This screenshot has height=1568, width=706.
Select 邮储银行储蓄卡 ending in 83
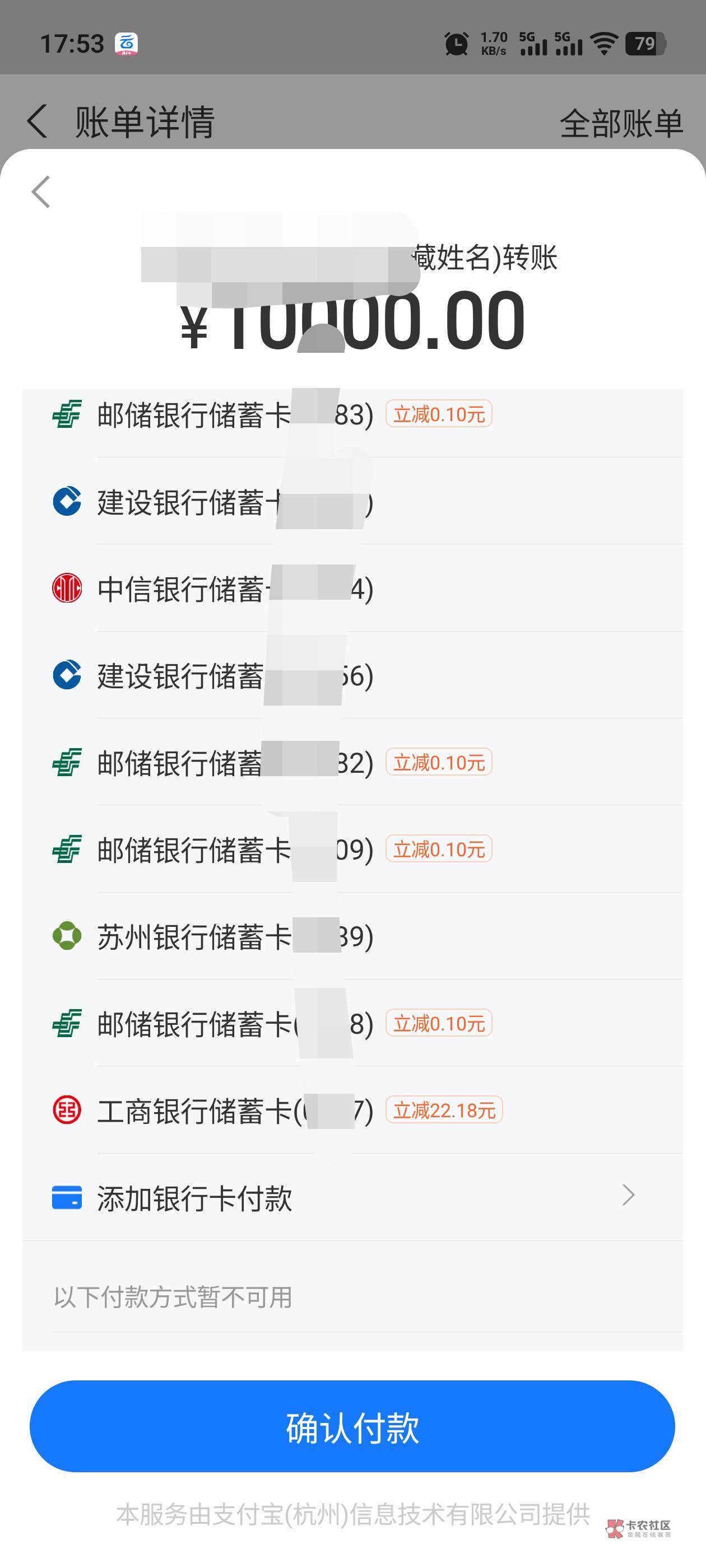(x=235, y=415)
